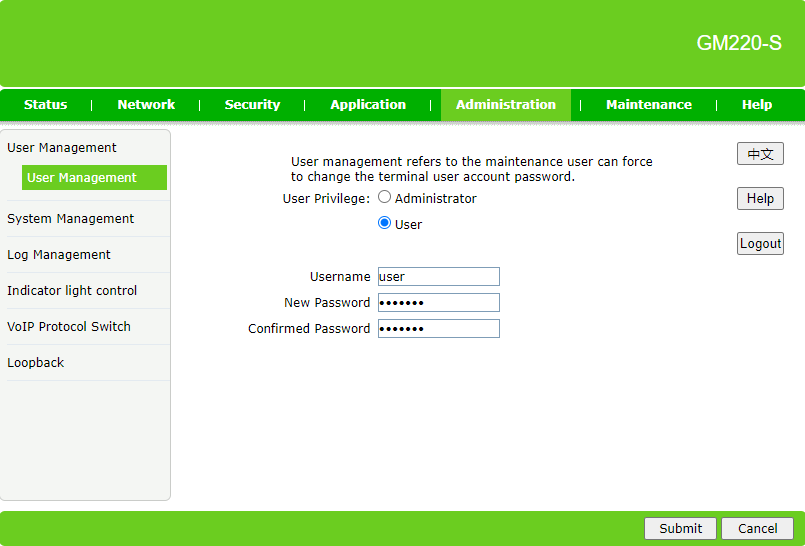805x546 pixels.
Task: Click the Confirmed Password field
Action: 438,329
